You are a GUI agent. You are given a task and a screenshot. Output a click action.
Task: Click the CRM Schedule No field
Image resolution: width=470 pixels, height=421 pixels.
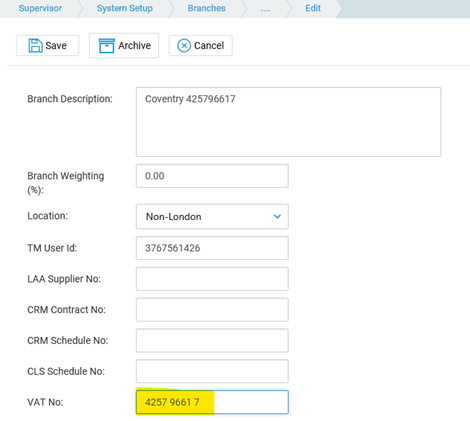[x=212, y=340]
